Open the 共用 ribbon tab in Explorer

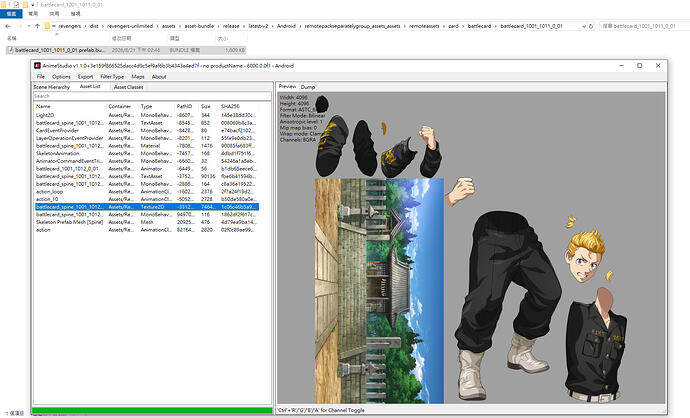coord(54,14)
